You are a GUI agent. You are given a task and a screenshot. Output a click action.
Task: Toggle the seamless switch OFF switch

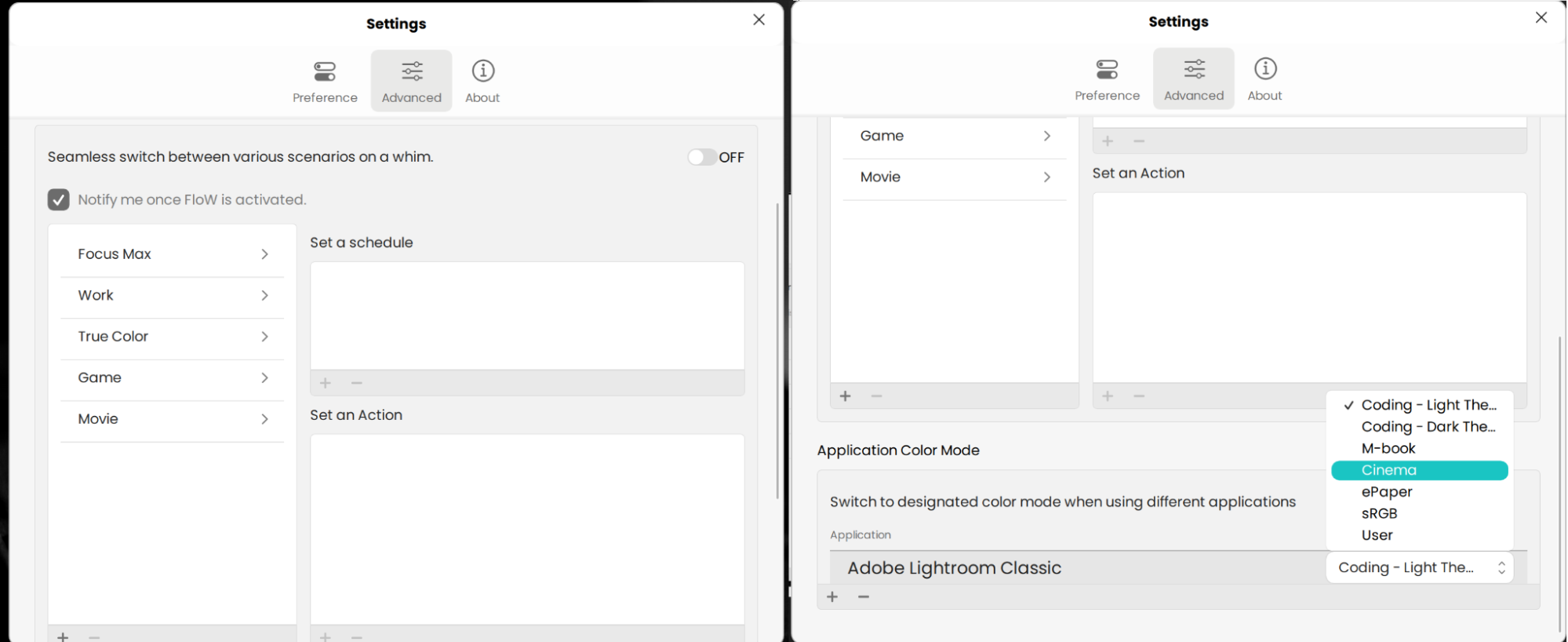[702, 157]
